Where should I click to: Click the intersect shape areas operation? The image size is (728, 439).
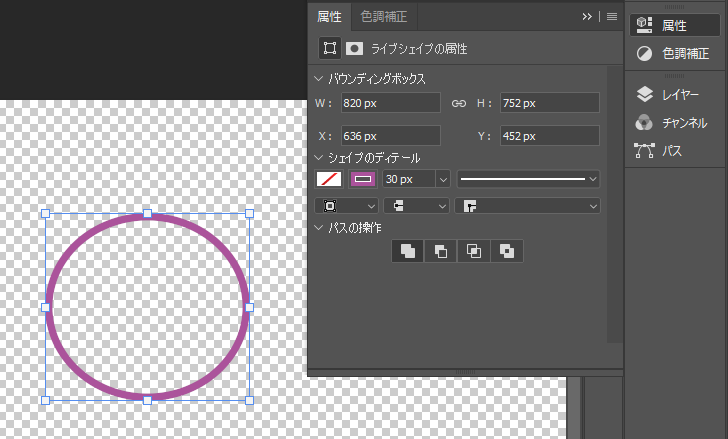[x=474, y=251]
